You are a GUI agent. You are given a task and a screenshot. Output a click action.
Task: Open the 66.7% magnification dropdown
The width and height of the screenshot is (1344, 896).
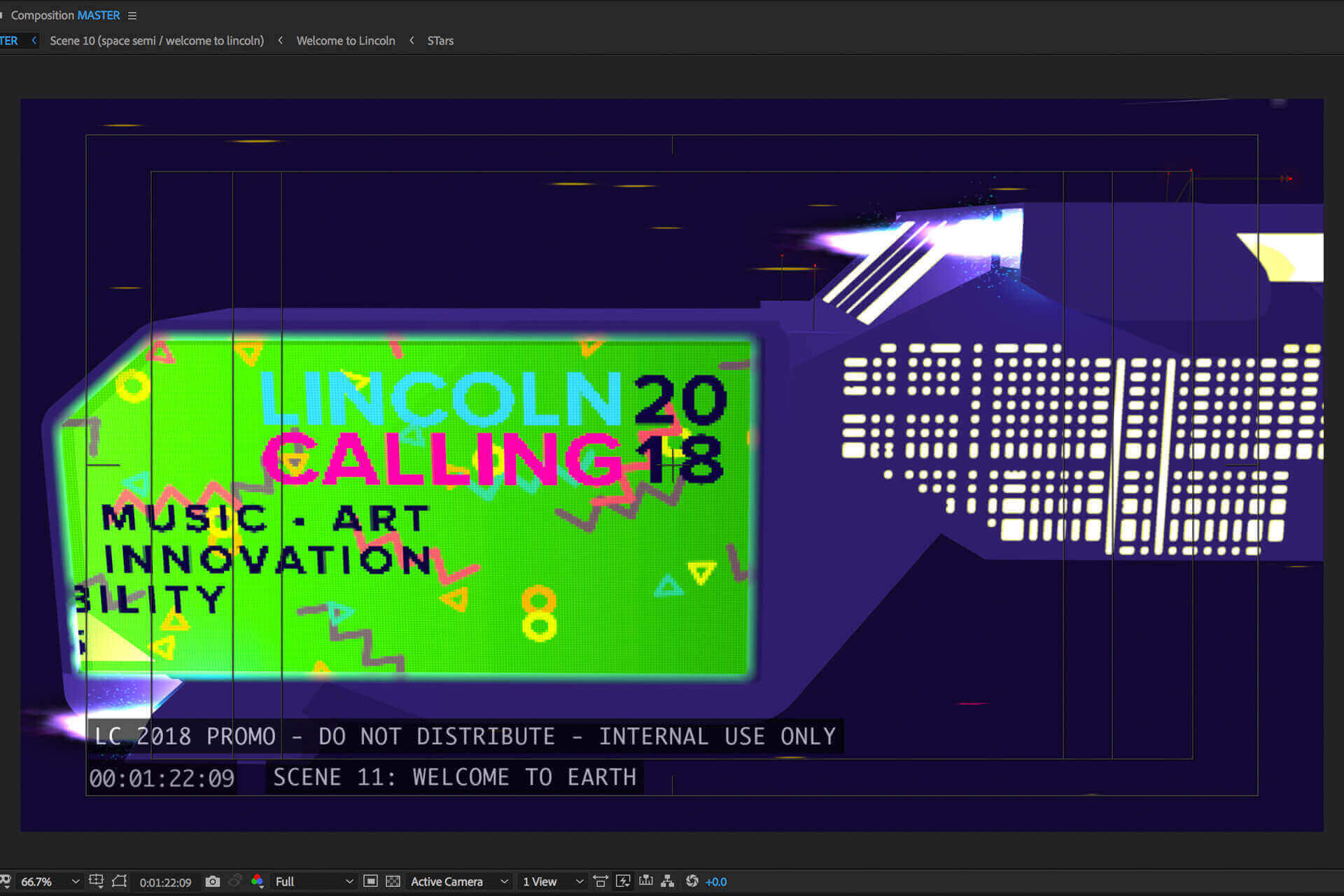coord(50,881)
